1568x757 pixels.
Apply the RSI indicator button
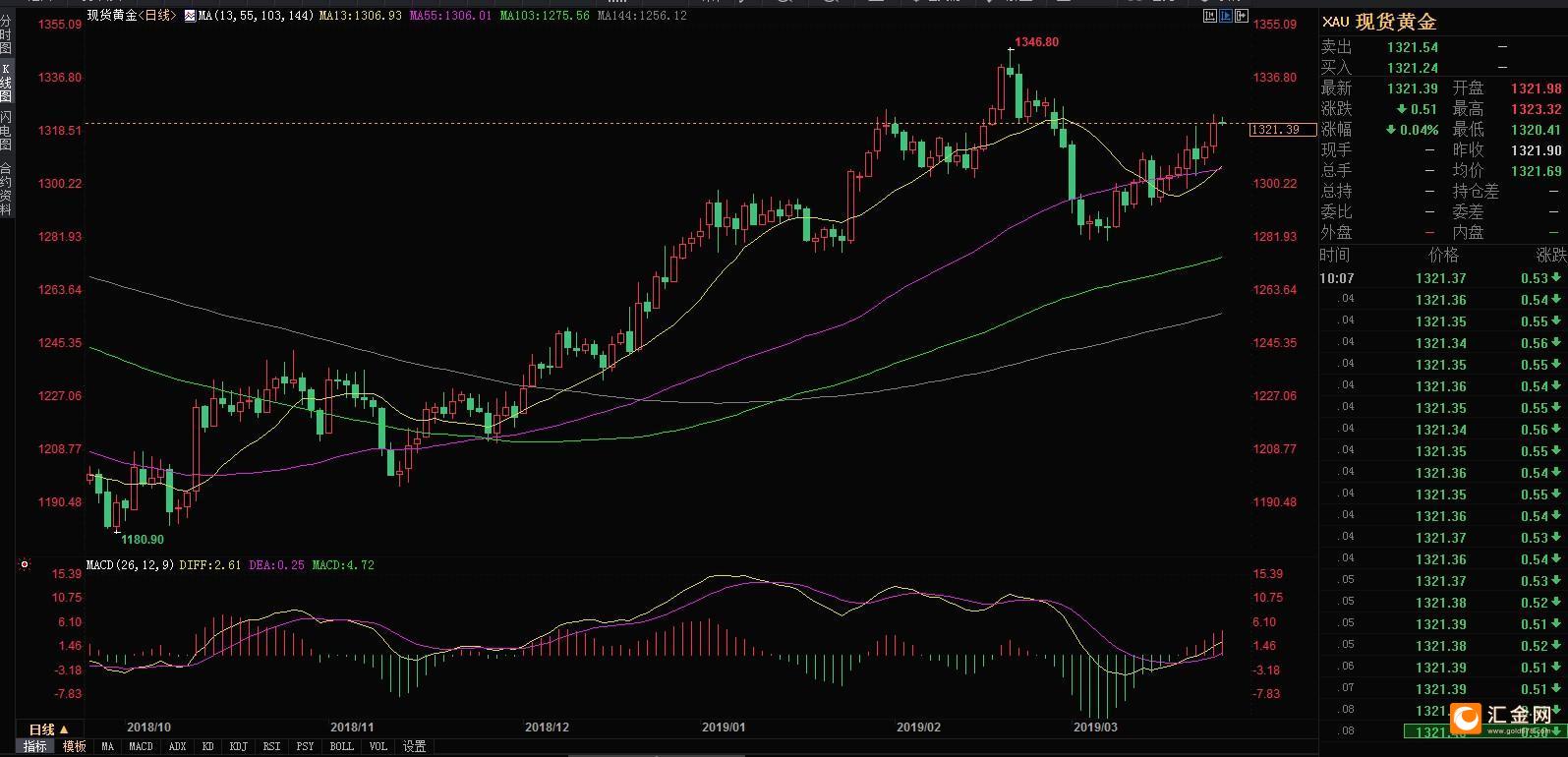pos(271,747)
